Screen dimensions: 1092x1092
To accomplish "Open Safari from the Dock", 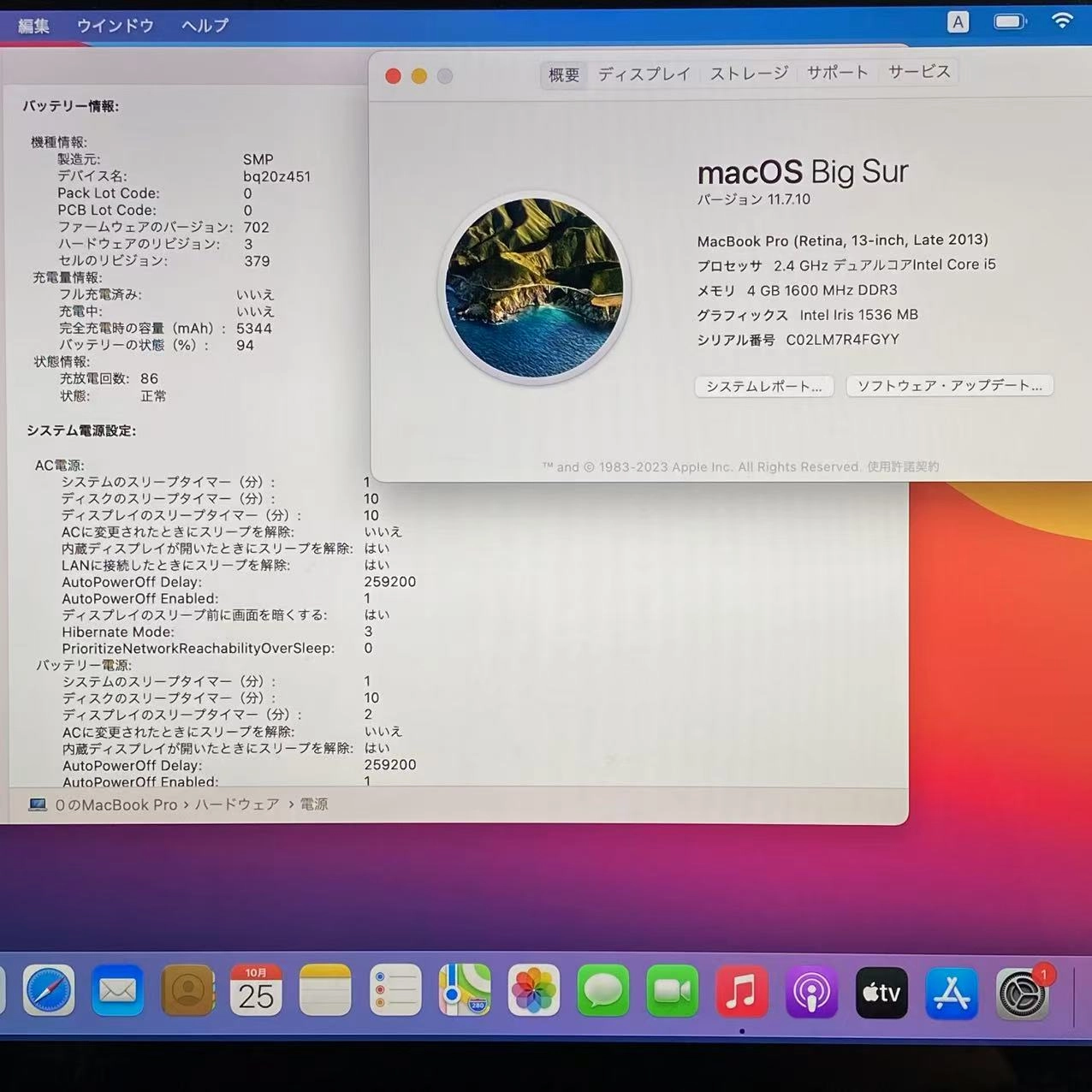I will (x=47, y=991).
